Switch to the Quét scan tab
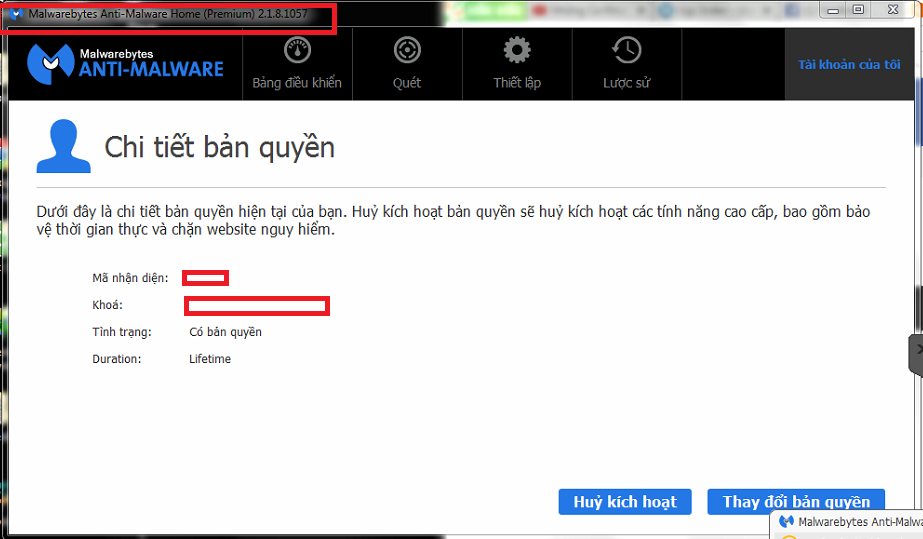 (x=407, y=64)
